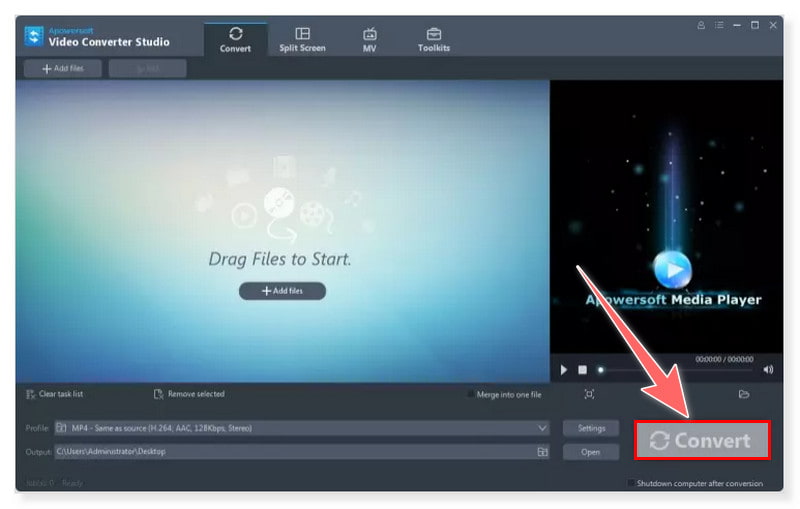The image size is (800, 509).
Task: Enable Merge into one file checkbox
Action: [x=472, y=395]
